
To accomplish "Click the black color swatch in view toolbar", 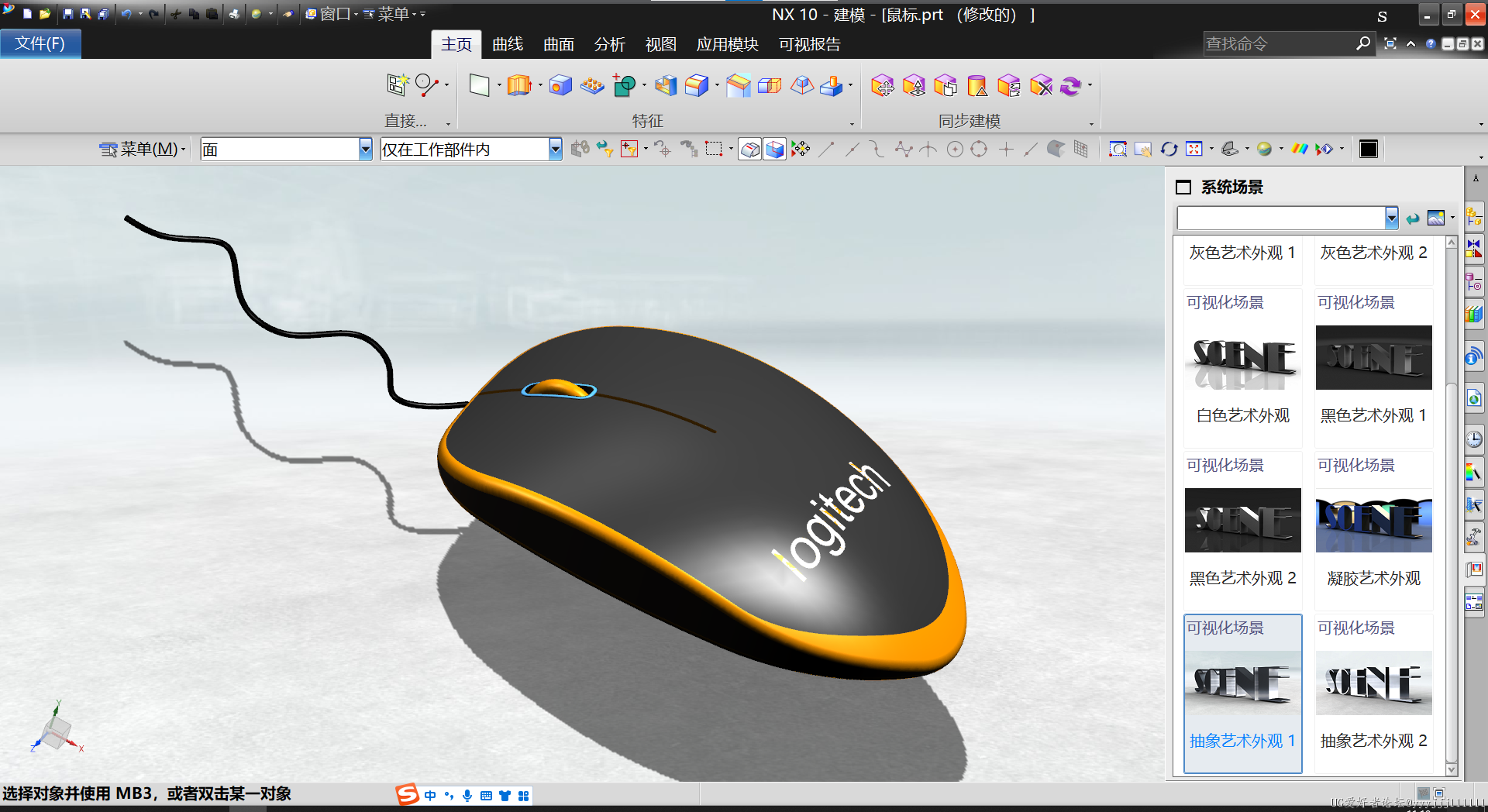I will pos(1369,149).
